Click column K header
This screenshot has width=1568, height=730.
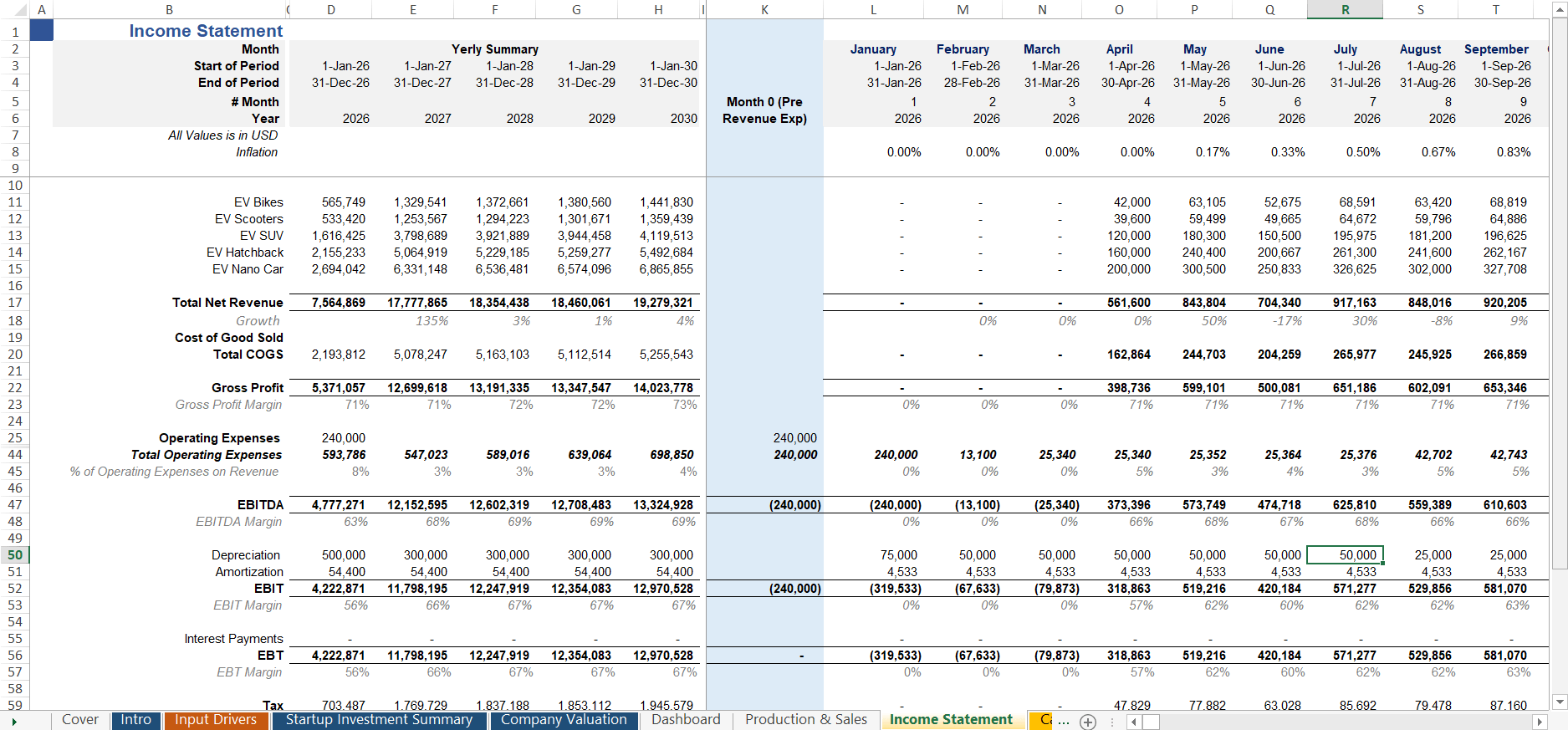point(764,10)
